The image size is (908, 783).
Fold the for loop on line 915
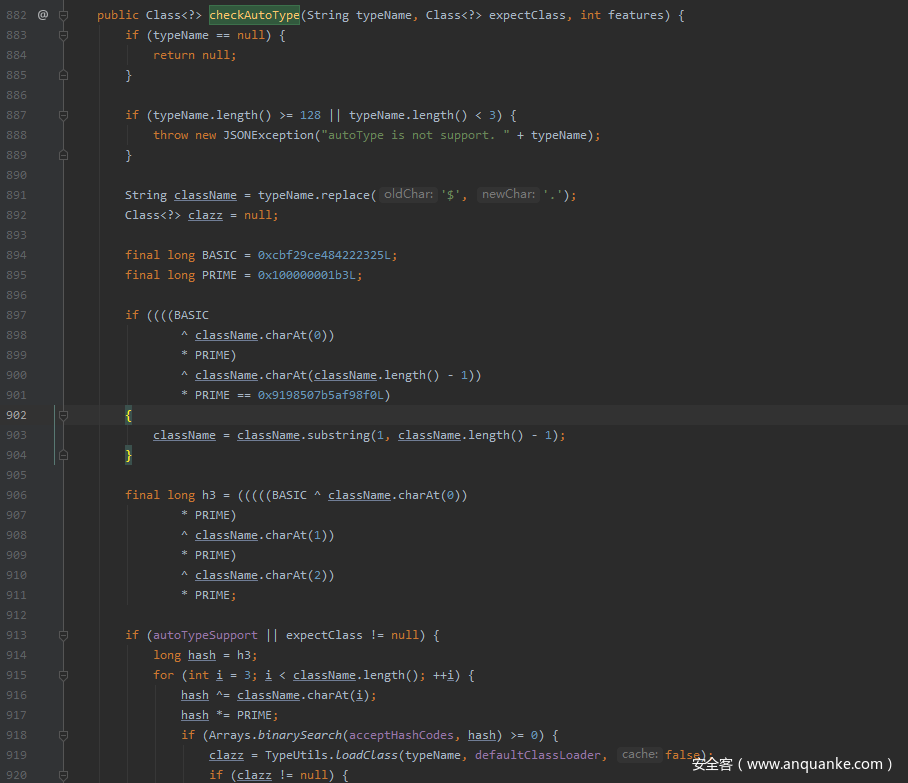(64, 675)
